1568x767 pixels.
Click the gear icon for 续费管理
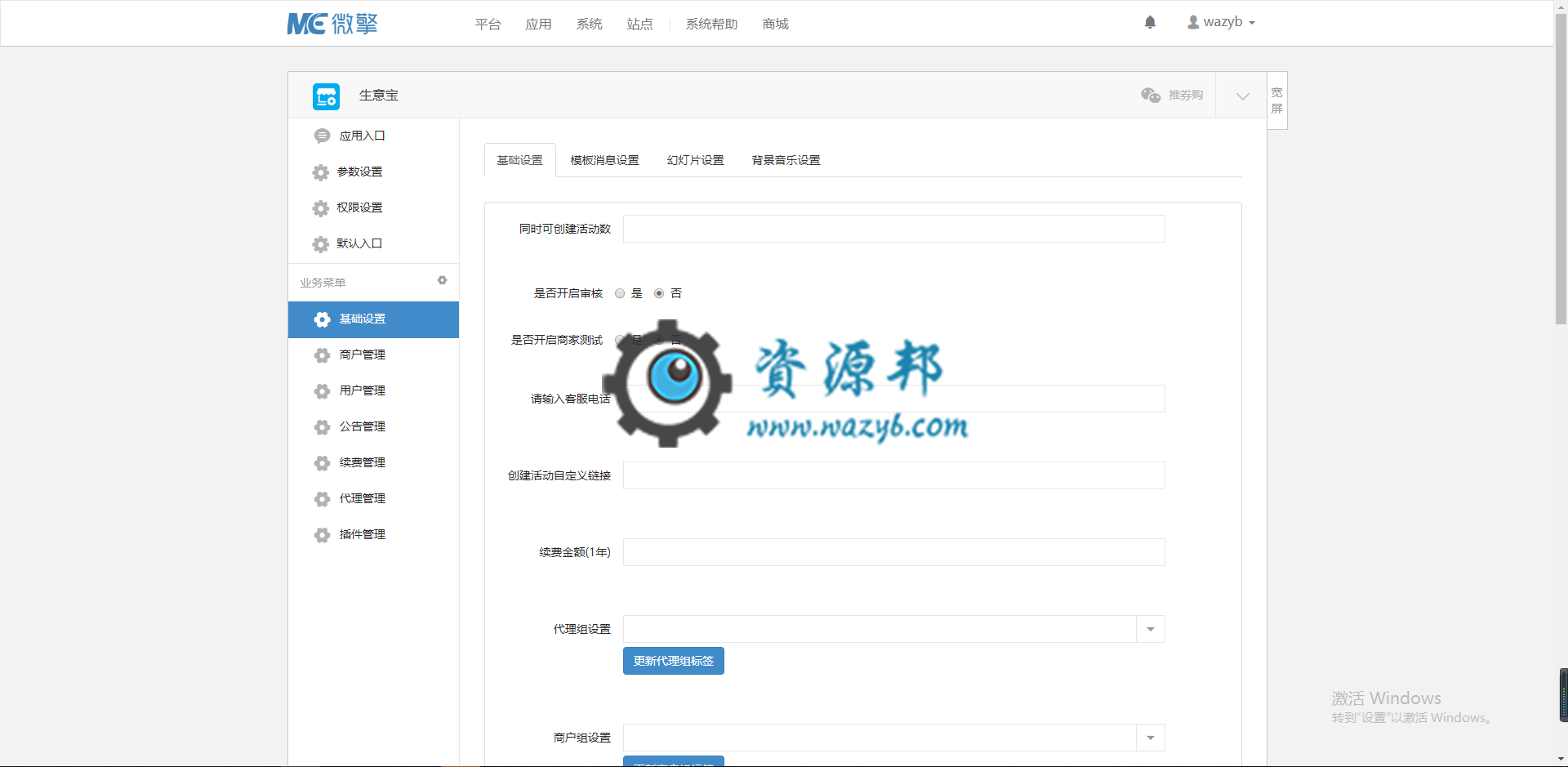coord(323,463)
